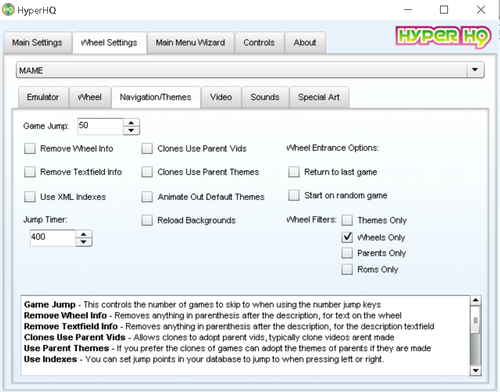Enable Clones Use Parent Vids

point(147,149)
